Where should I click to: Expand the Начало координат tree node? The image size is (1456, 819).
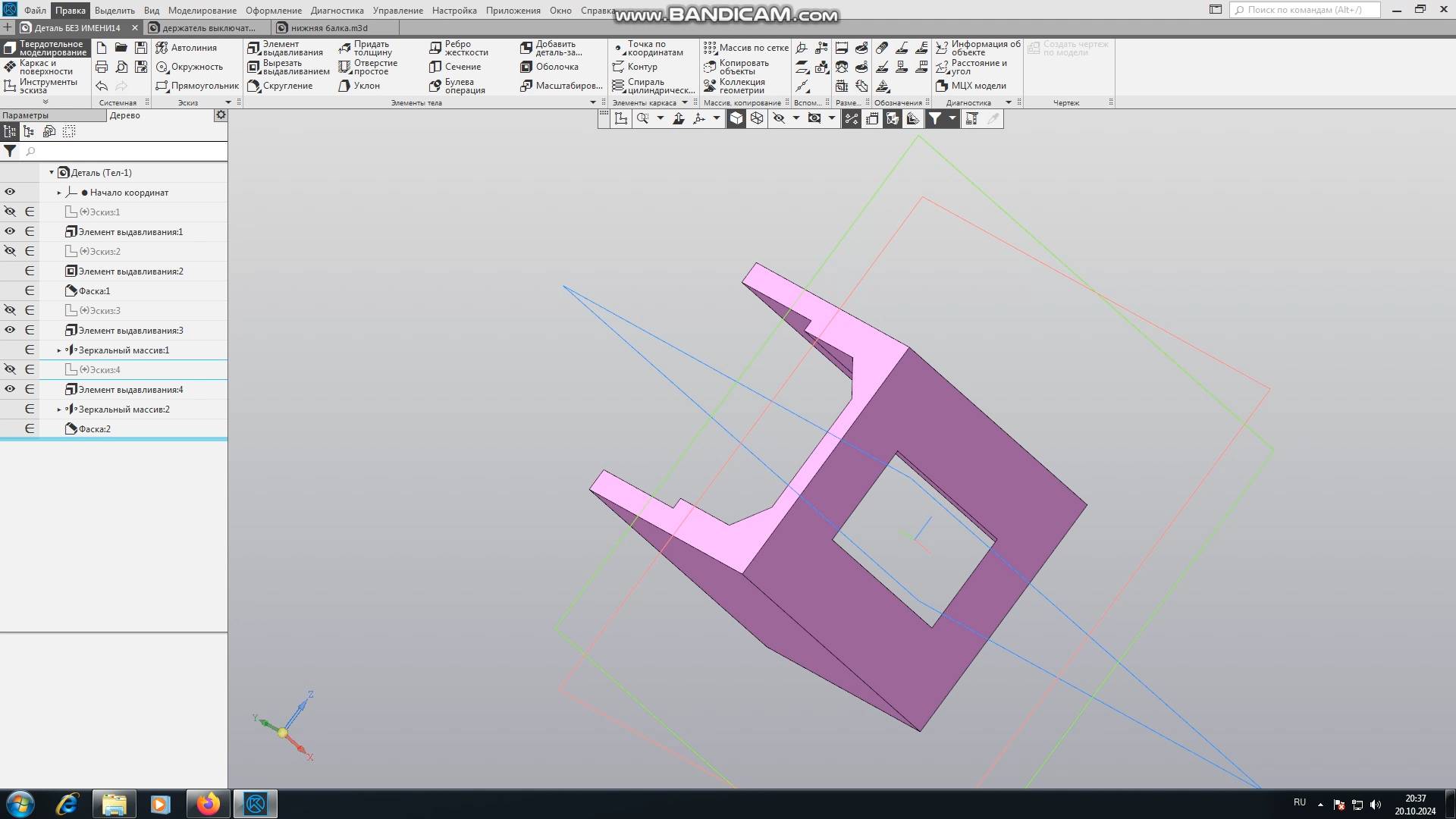pos(59,193)
